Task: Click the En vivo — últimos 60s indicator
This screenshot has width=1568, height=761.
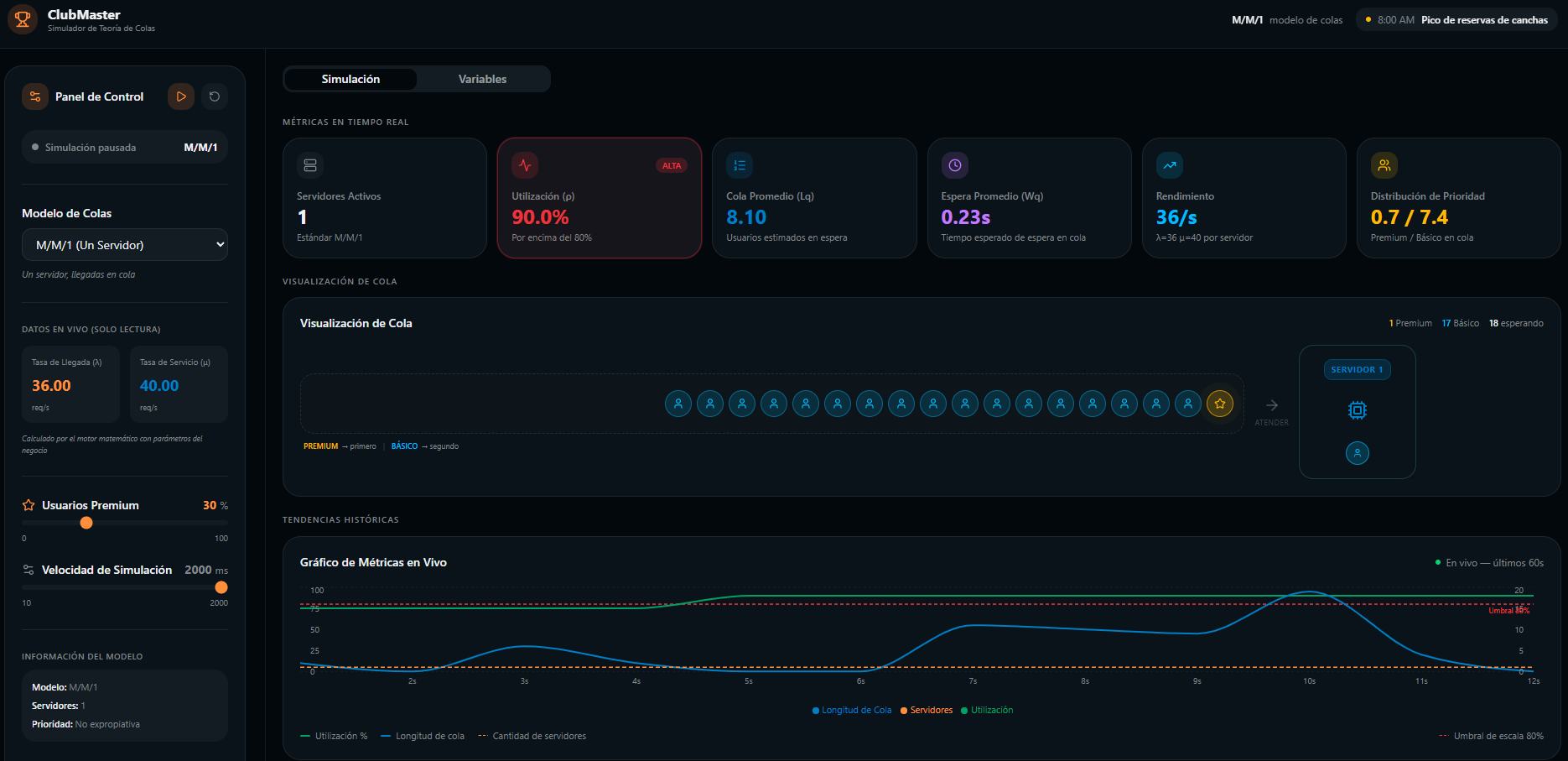Action: click(1489, 563)
